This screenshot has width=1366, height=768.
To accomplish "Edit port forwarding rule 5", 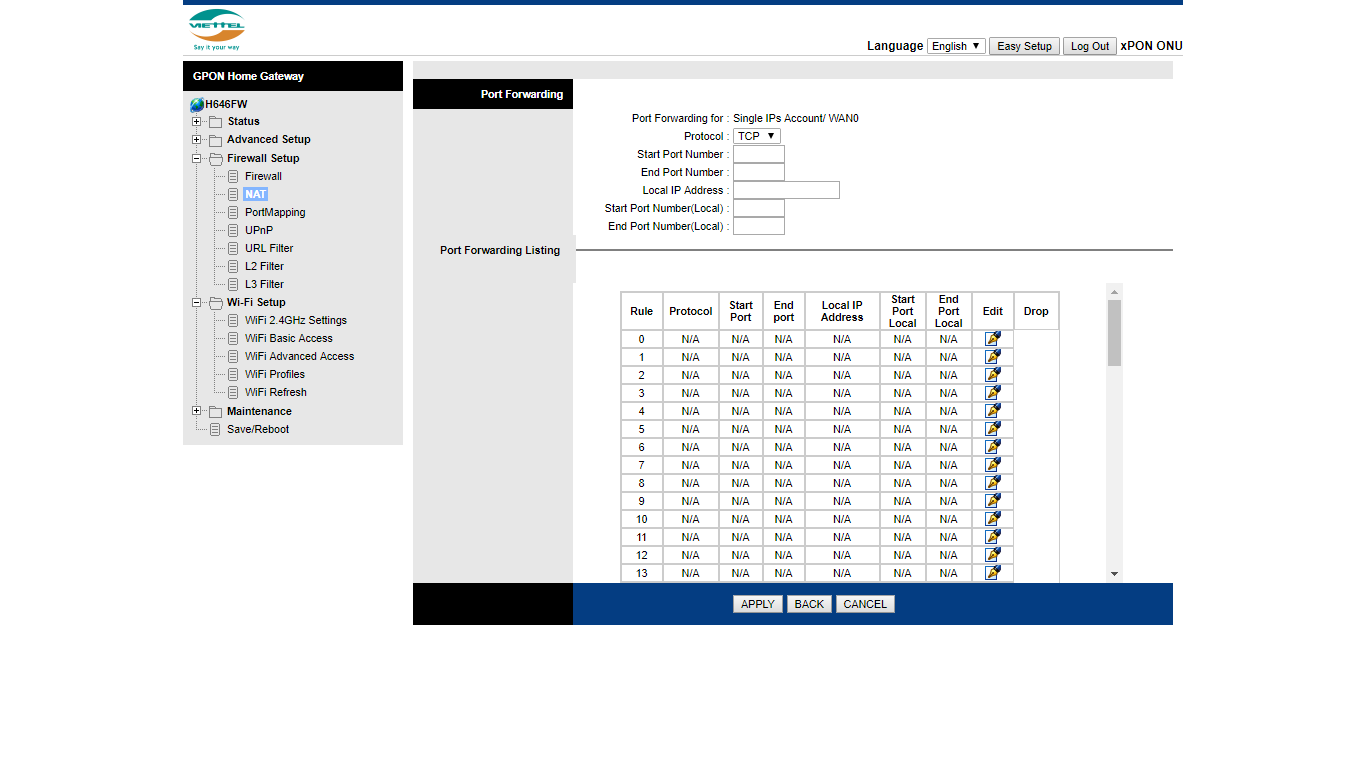I will click(992, 429).
